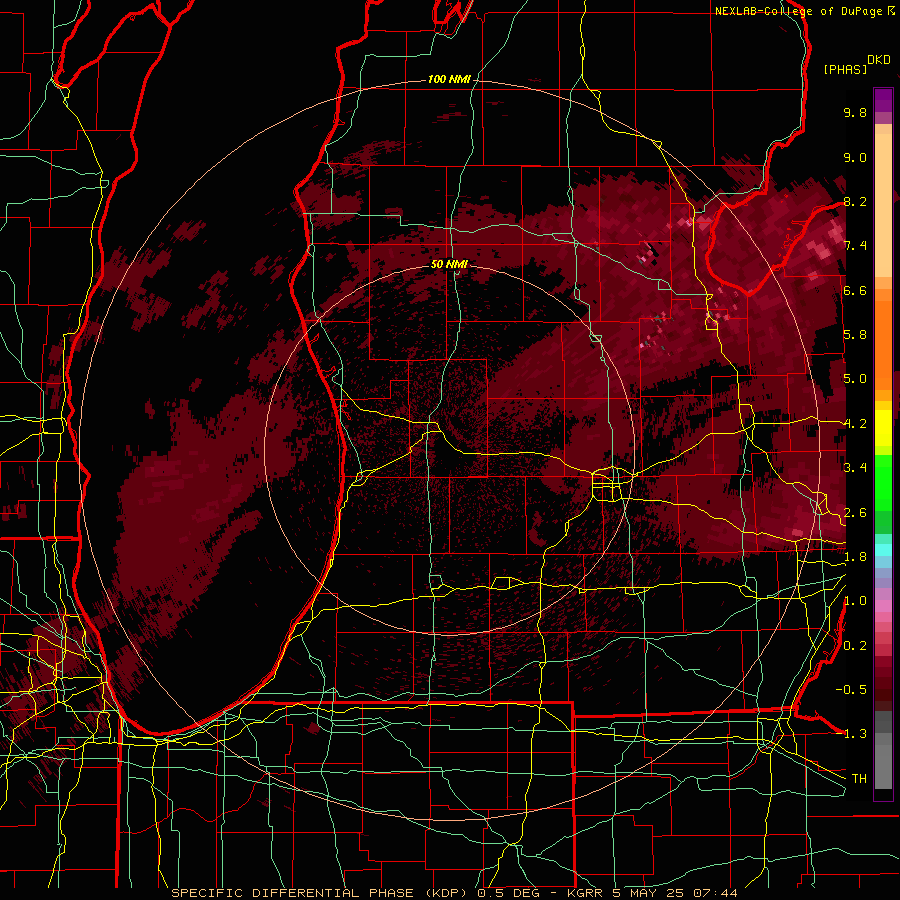Click the 9.8 value on the color scale

click(855, 112)
